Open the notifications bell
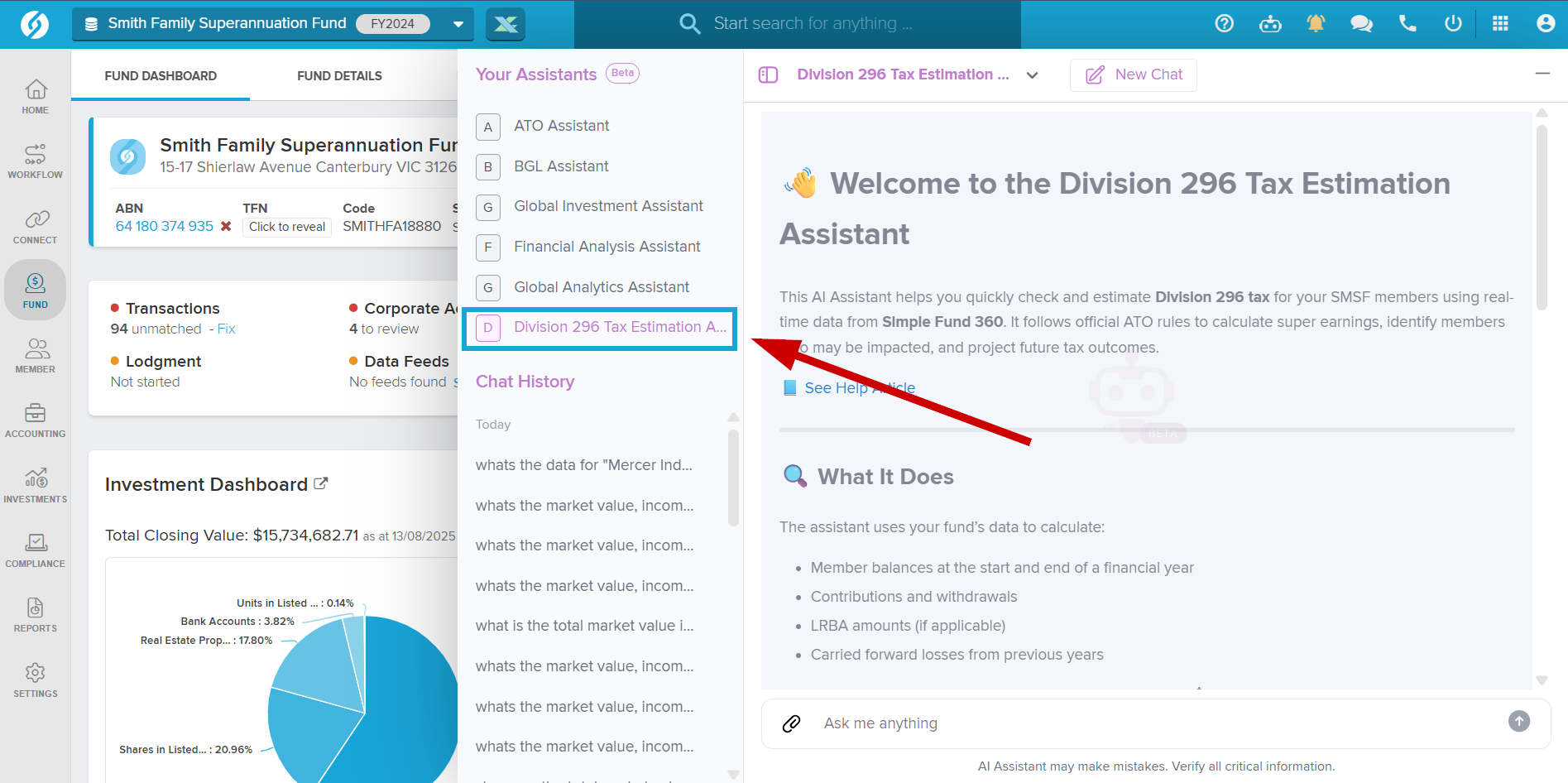The width and height of the screenshot is (1568, 783). (1315, 24)
